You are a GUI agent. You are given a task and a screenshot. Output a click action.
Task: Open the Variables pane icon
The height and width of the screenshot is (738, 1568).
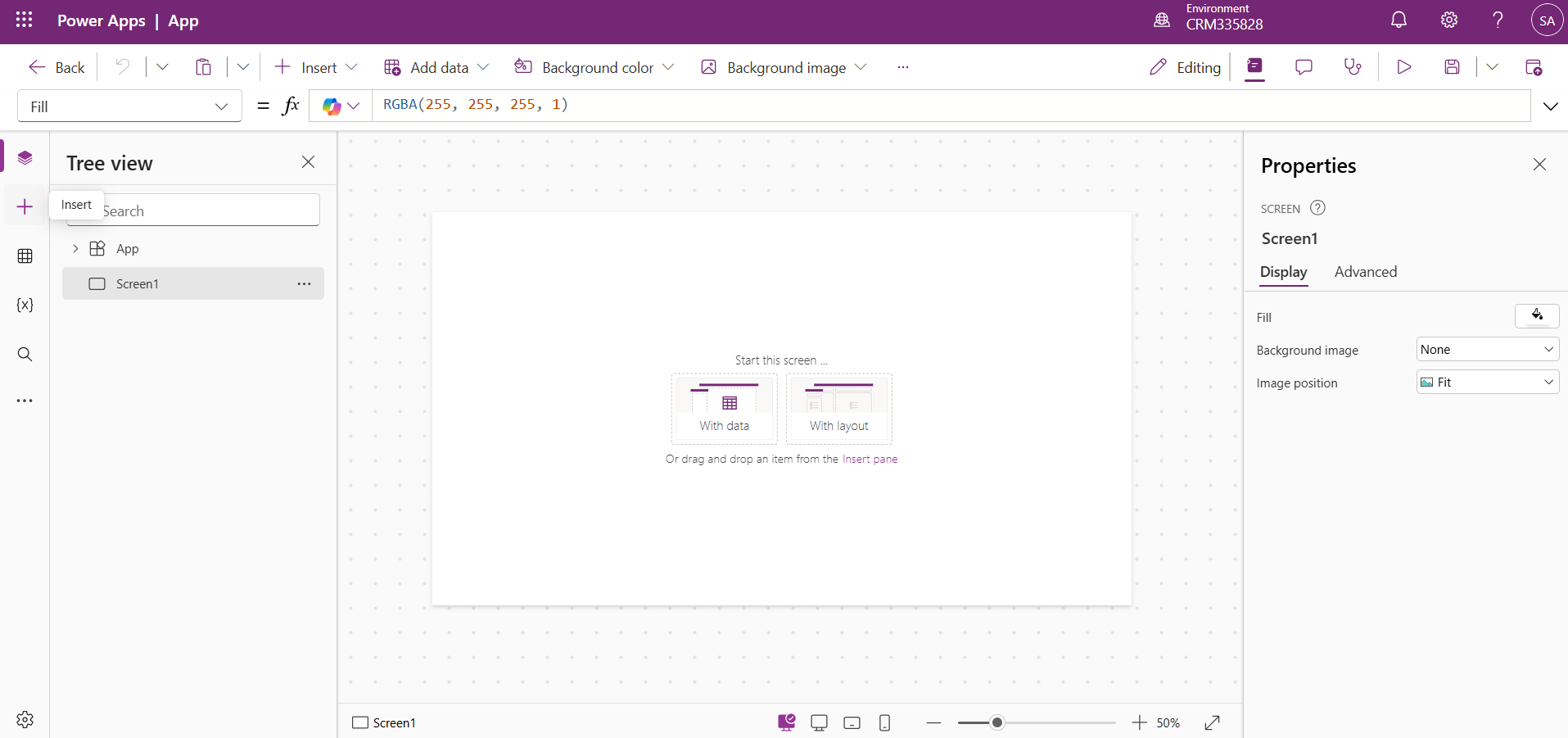pos(25,305)
